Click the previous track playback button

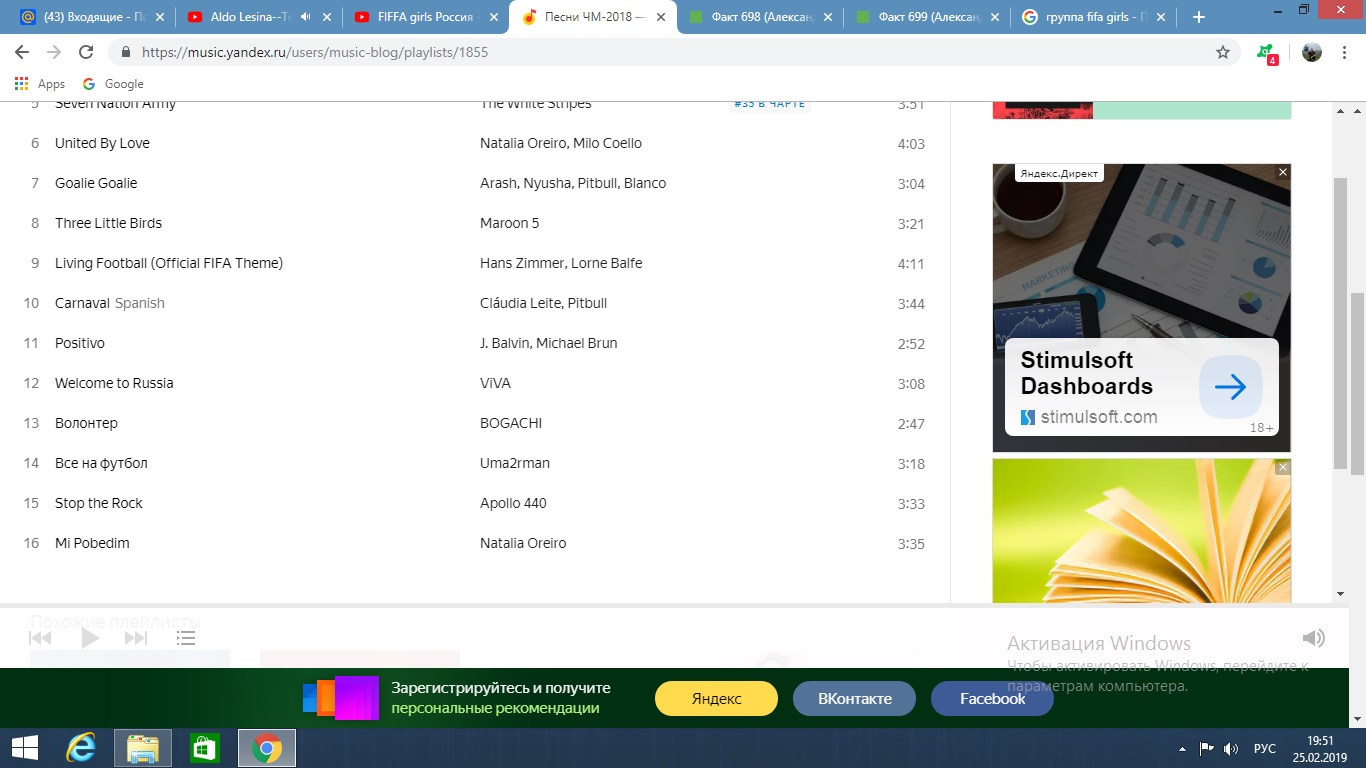tap(40, 638)
